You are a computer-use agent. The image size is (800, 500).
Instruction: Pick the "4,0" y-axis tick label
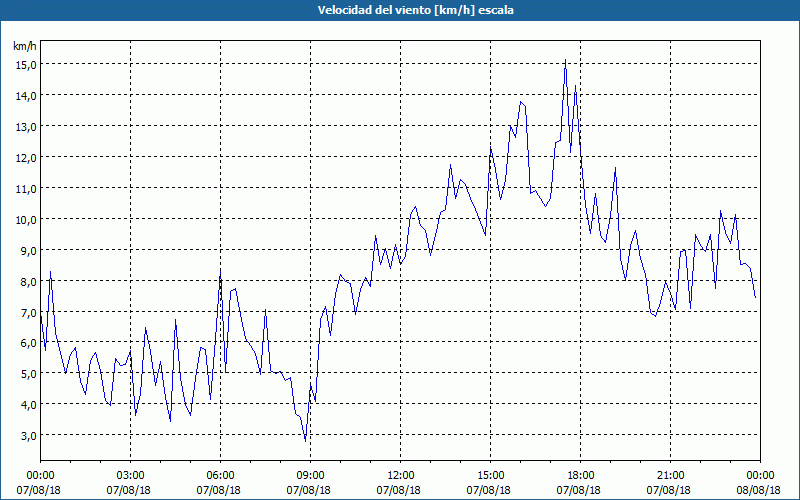coord(28,405)
